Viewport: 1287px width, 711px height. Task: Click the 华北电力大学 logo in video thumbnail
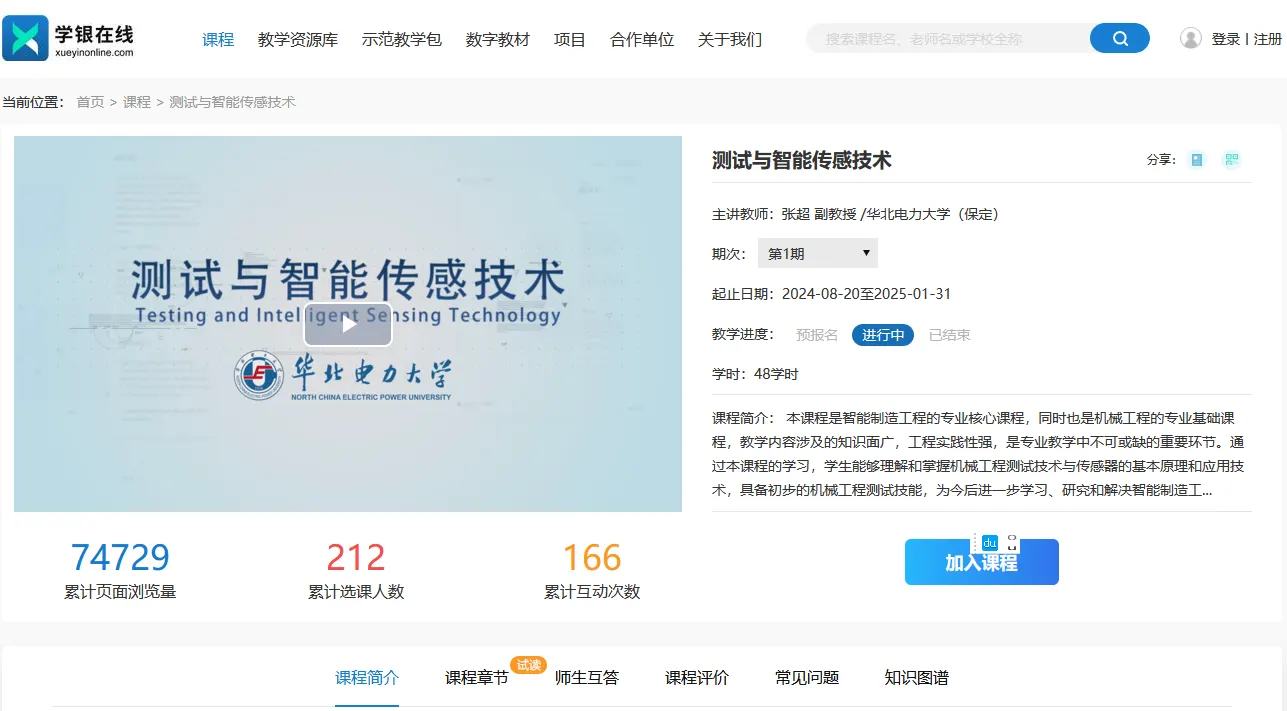(x=343, y=376)
